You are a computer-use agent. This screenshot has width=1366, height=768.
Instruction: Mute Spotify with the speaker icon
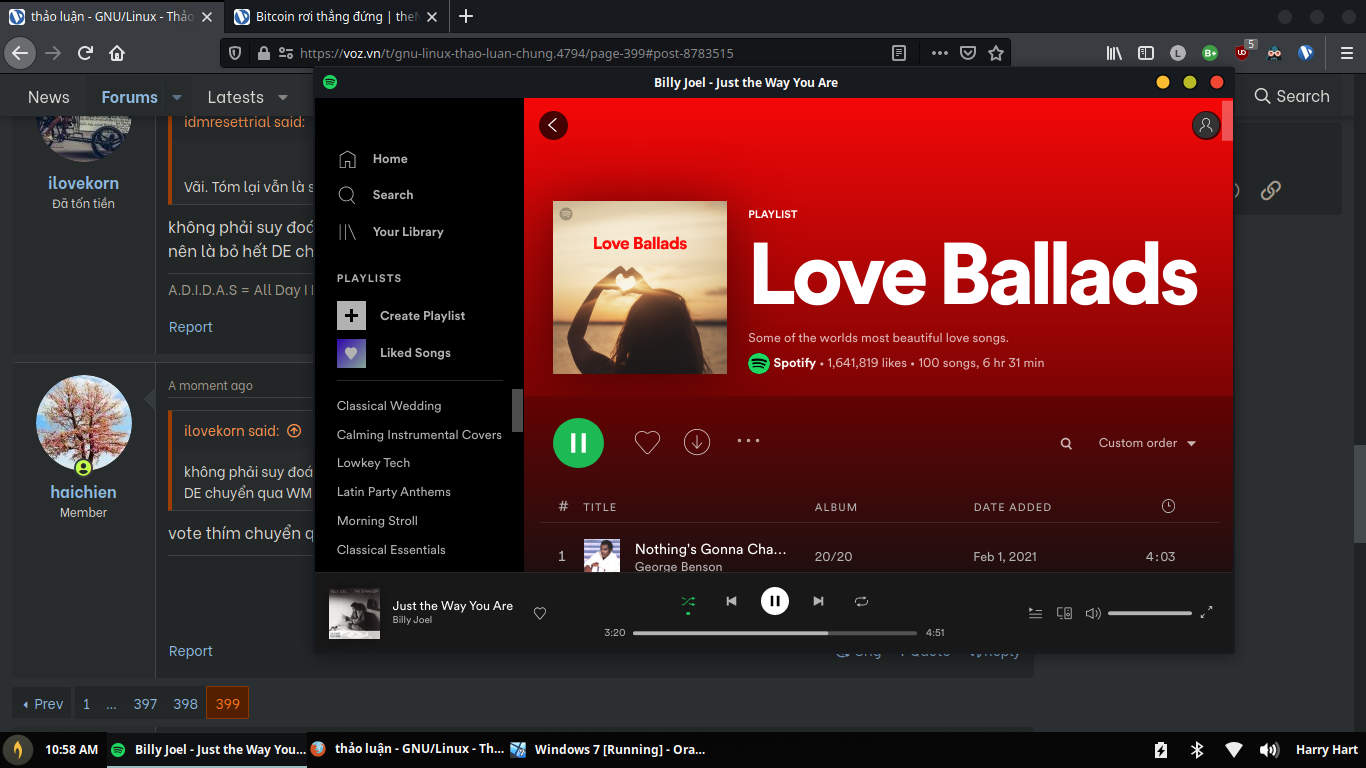[x=1093, y=613]
